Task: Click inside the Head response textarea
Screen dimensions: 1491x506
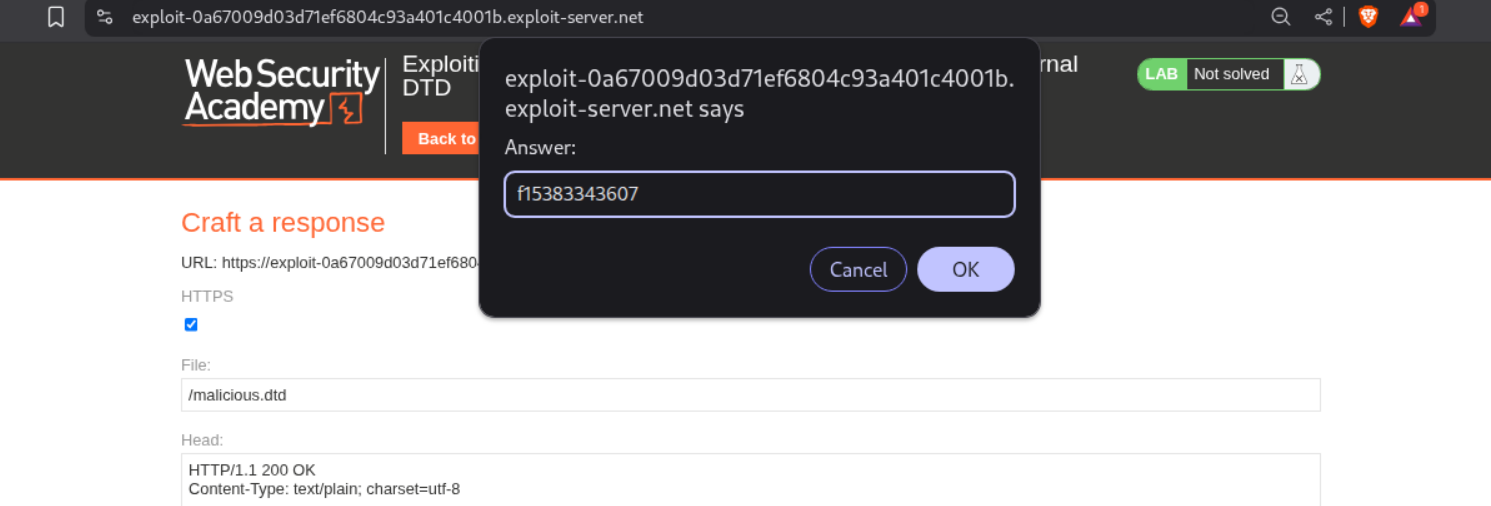Action: 750,480
